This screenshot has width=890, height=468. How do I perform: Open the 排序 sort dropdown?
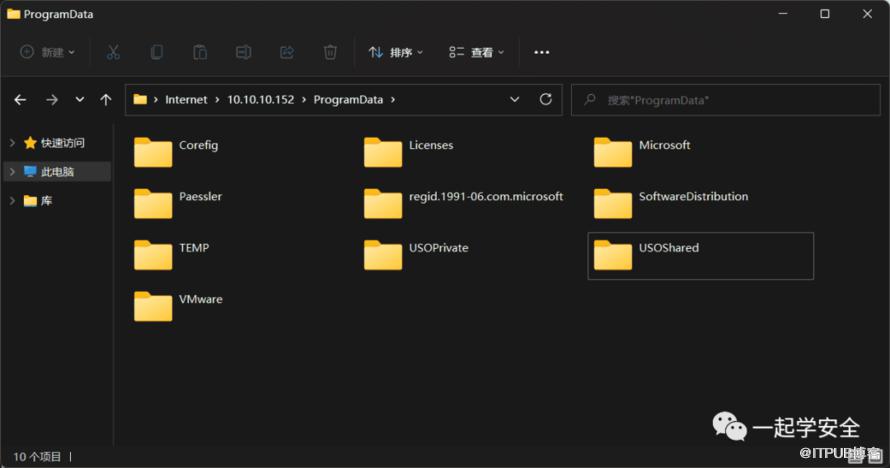tap(396, 52)
